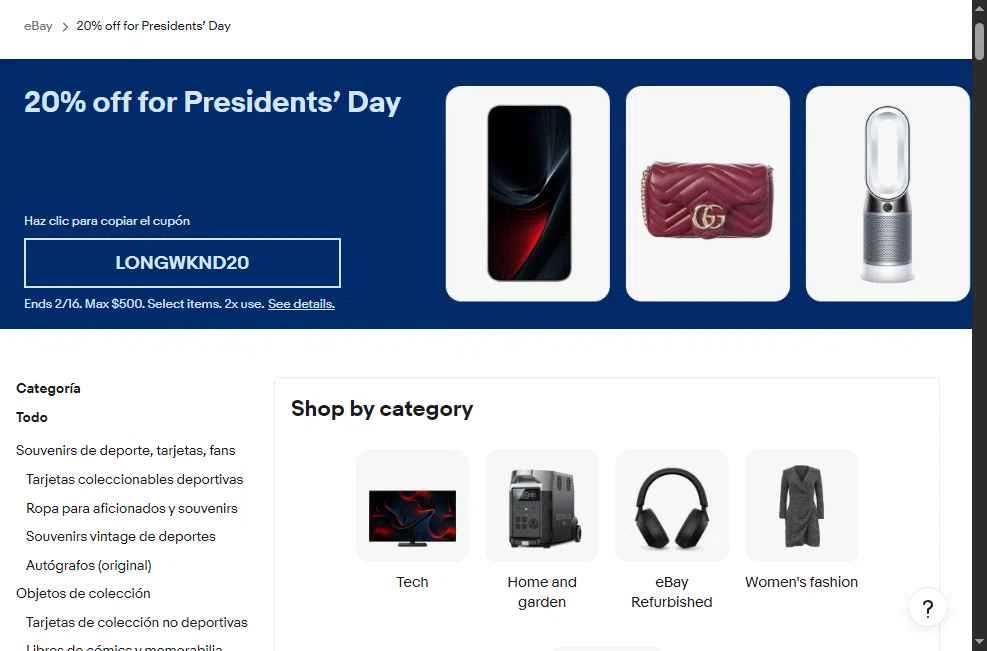Choose Ropa para aficionados y souvenirs
The height and width of the screenshot is (651, 987).
[132, 508]
